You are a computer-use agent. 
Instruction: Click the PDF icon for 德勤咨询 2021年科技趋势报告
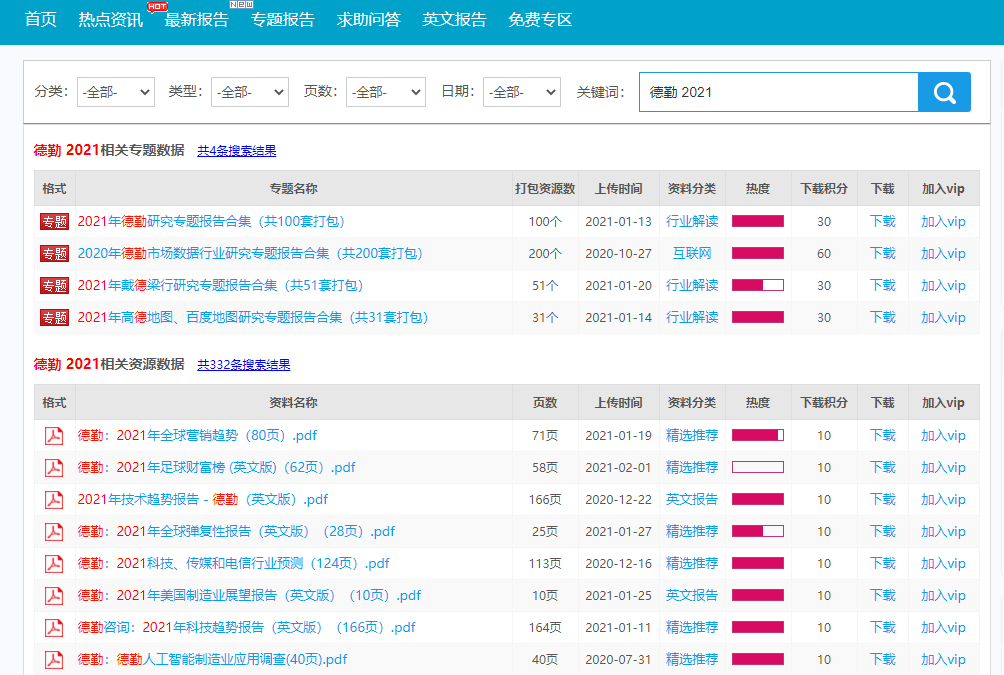click(x=54, y=628)
